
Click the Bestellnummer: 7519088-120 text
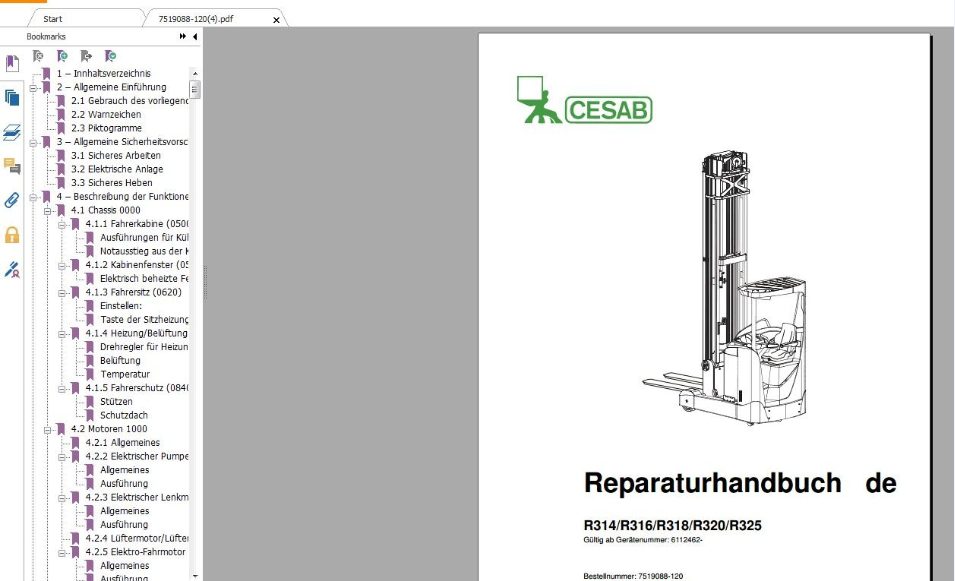633,576
